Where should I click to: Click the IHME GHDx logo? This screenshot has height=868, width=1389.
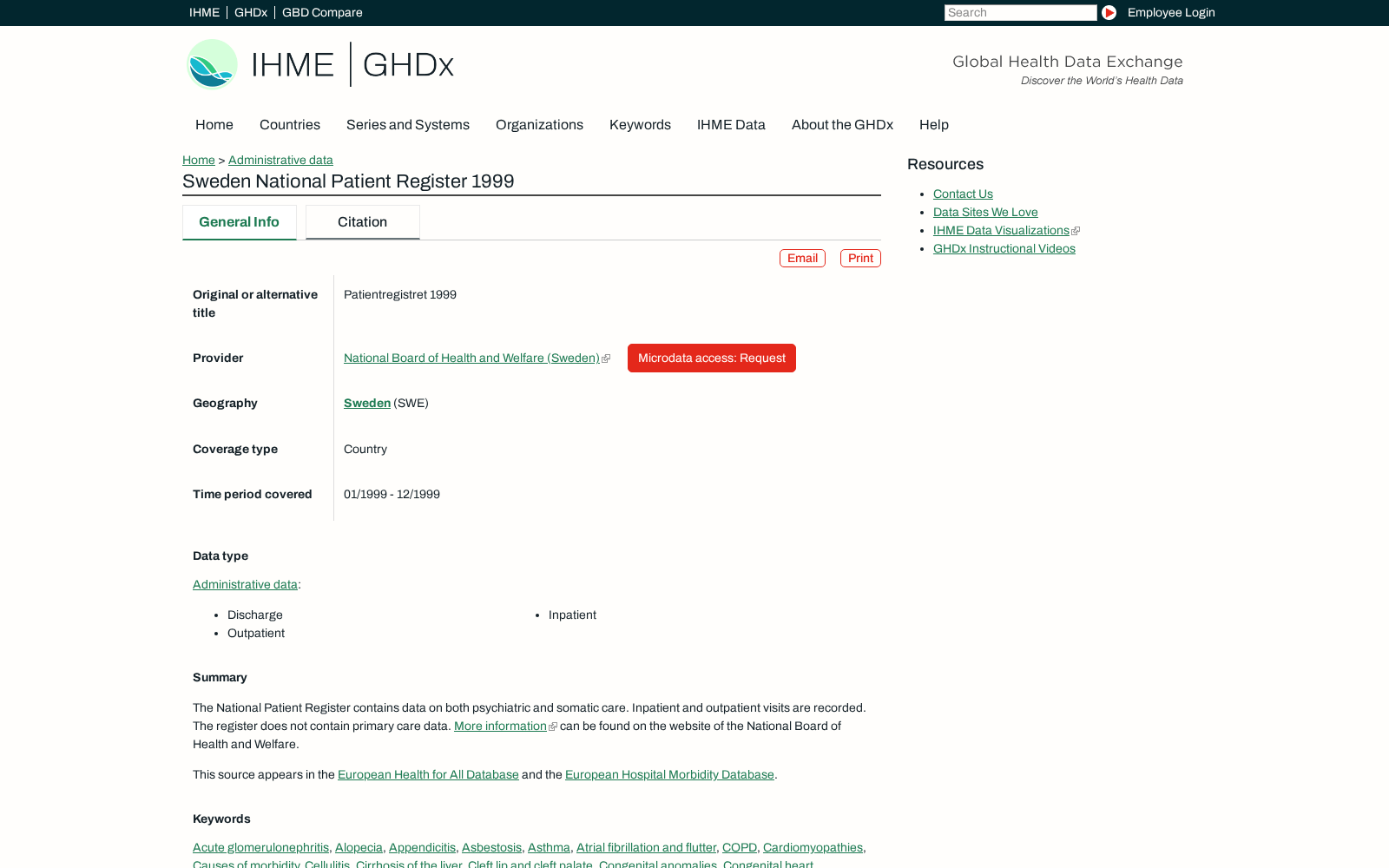pos(320,64)
